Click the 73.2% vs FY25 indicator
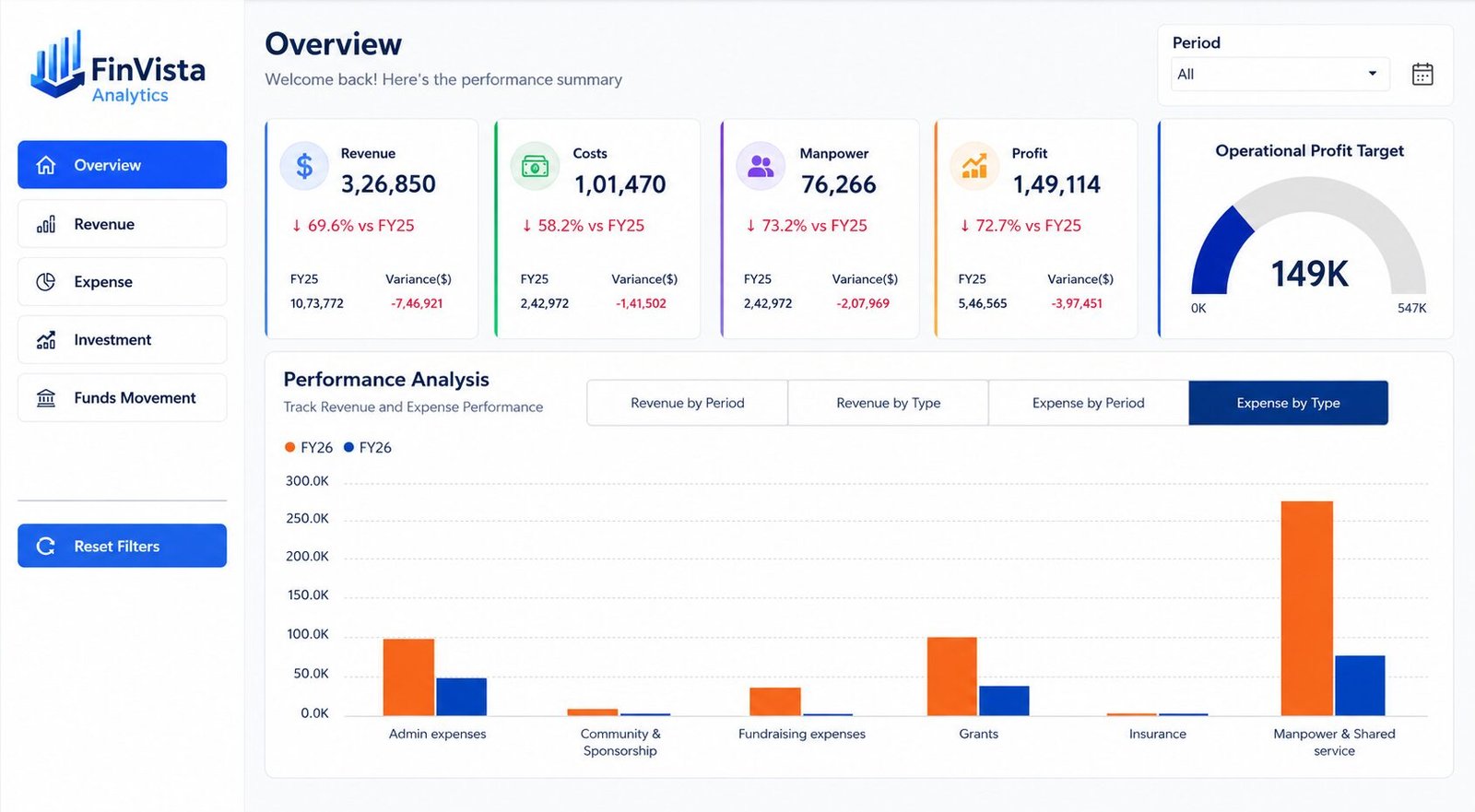The width and height of the screenshot is (1475, 812). tap(807, 226)
